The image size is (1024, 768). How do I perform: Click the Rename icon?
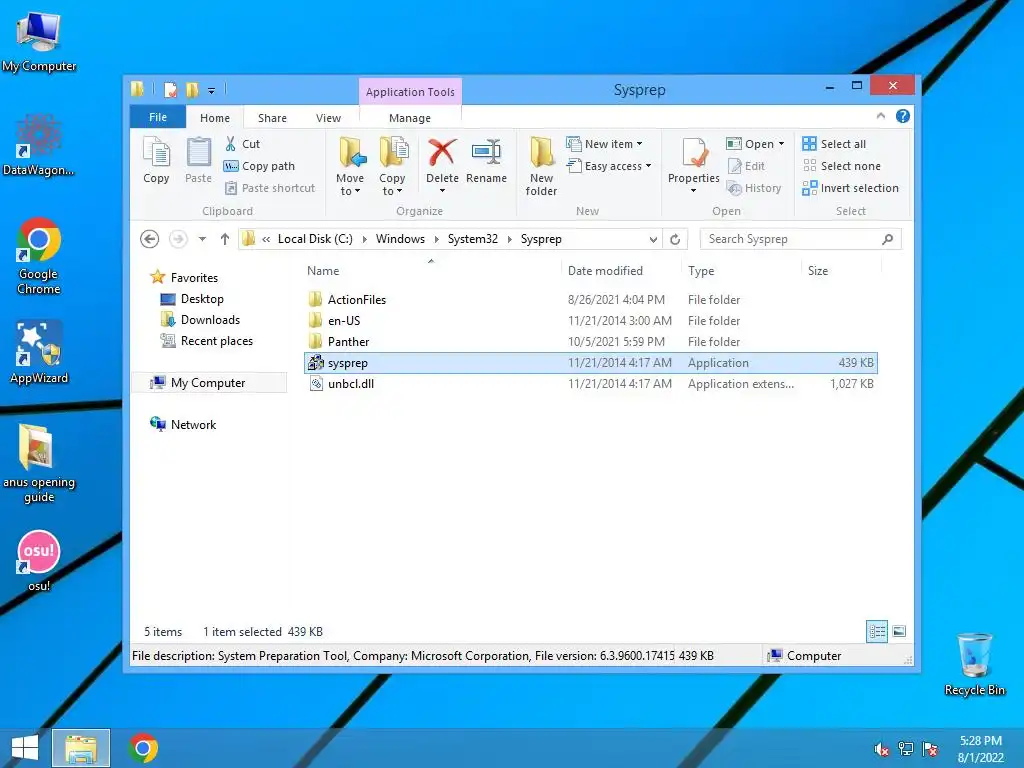click(x=487, y=161)
